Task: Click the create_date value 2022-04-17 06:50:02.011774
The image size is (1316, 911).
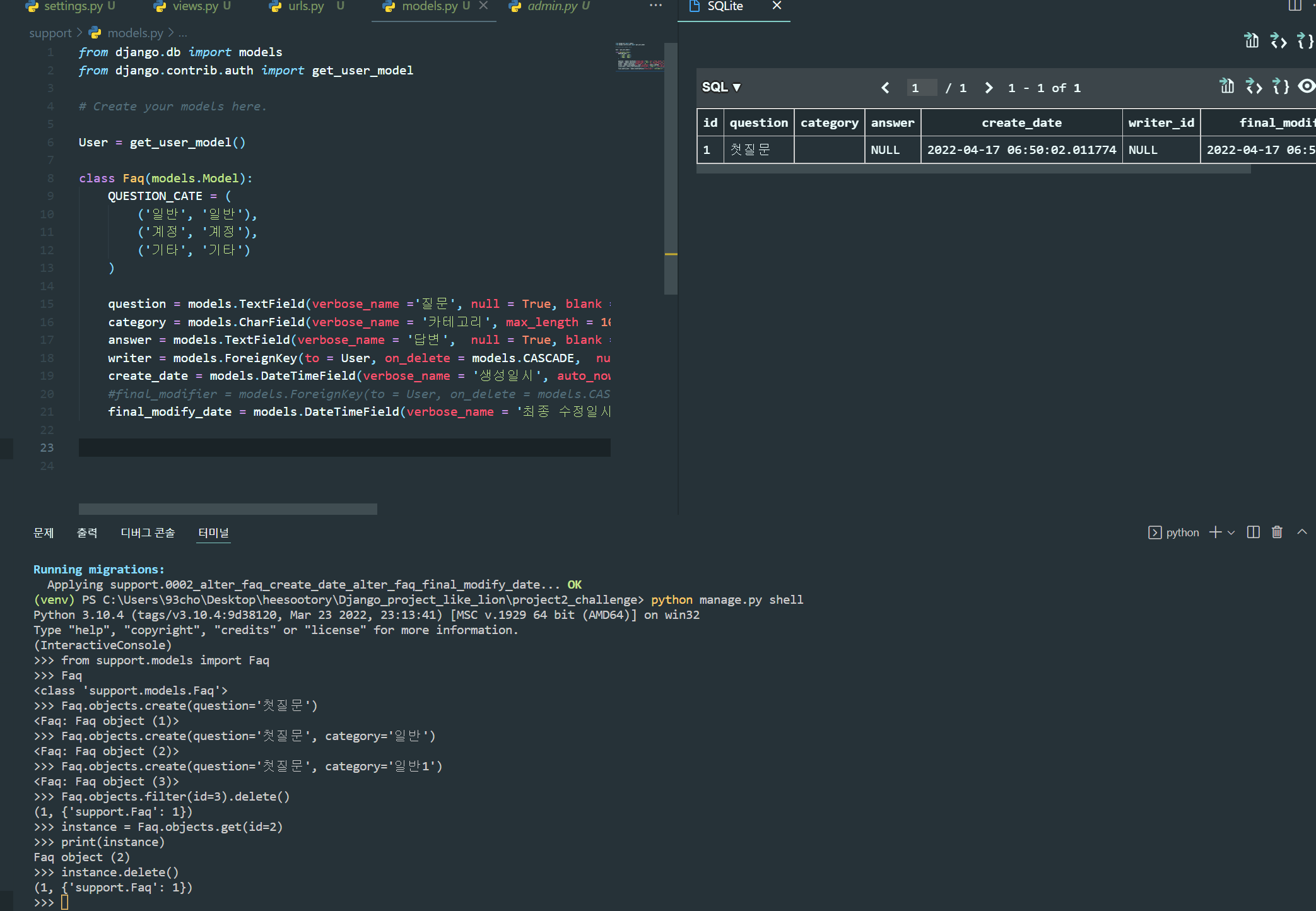Action: 1021,150
